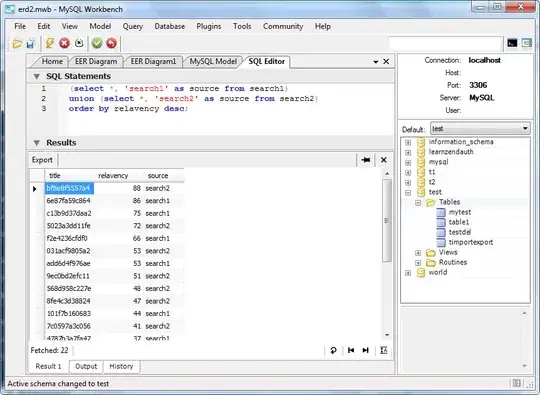Stop the query with the red X icon

point(64,43)
